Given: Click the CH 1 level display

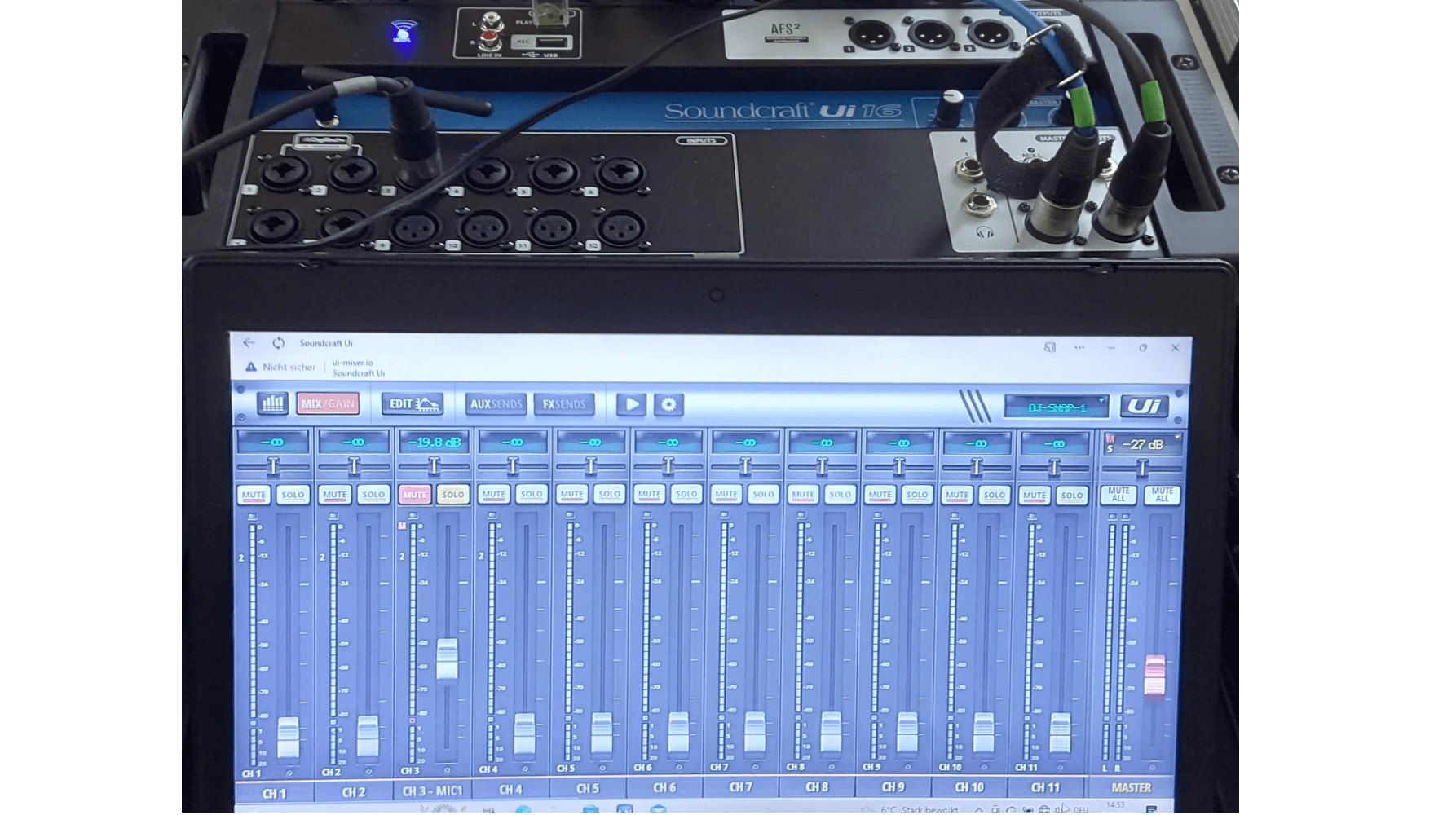Looking at the screenshot, I should (273, 443).
